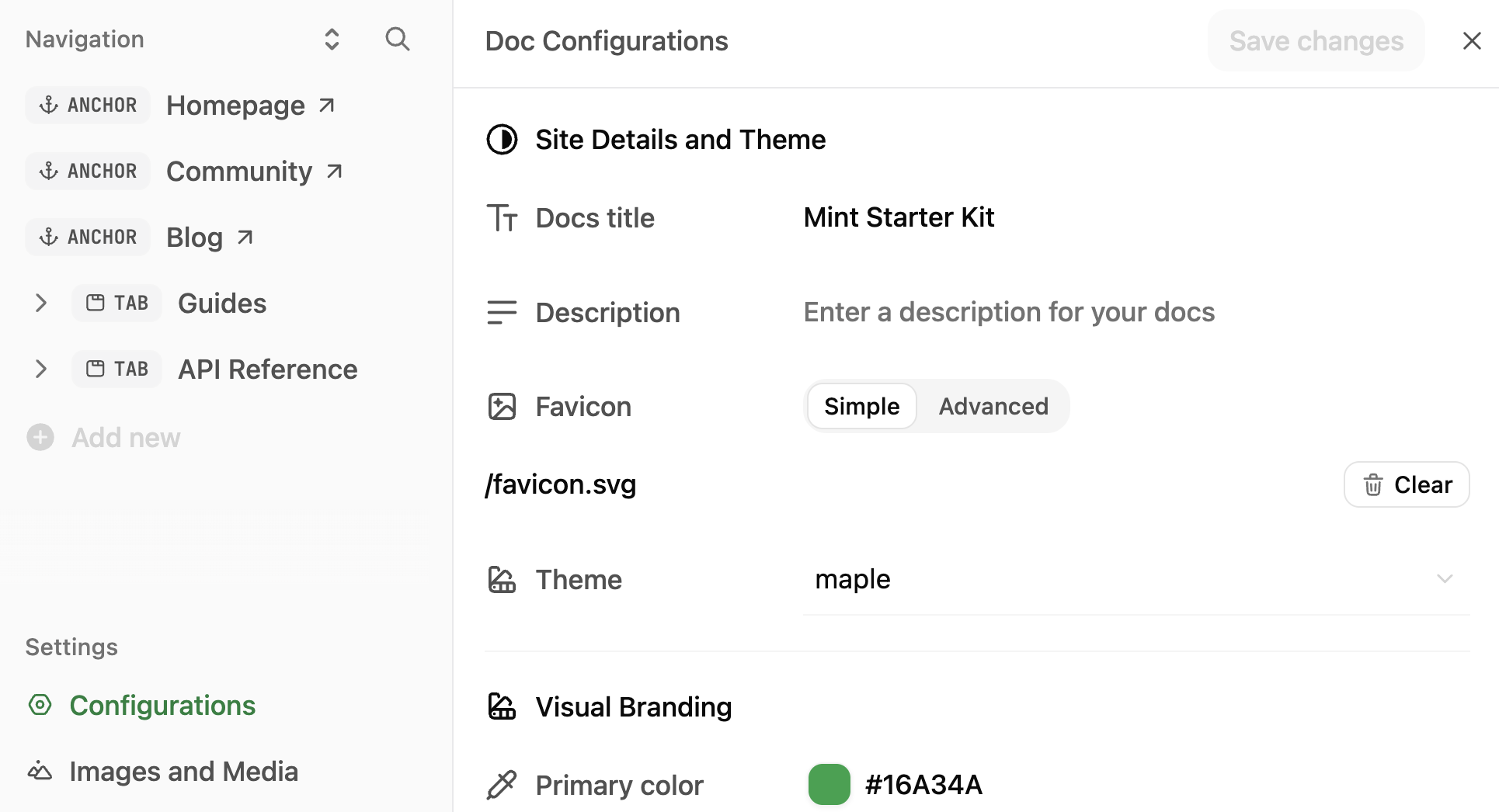Click the Visual Branding icon

click(502, 706)
